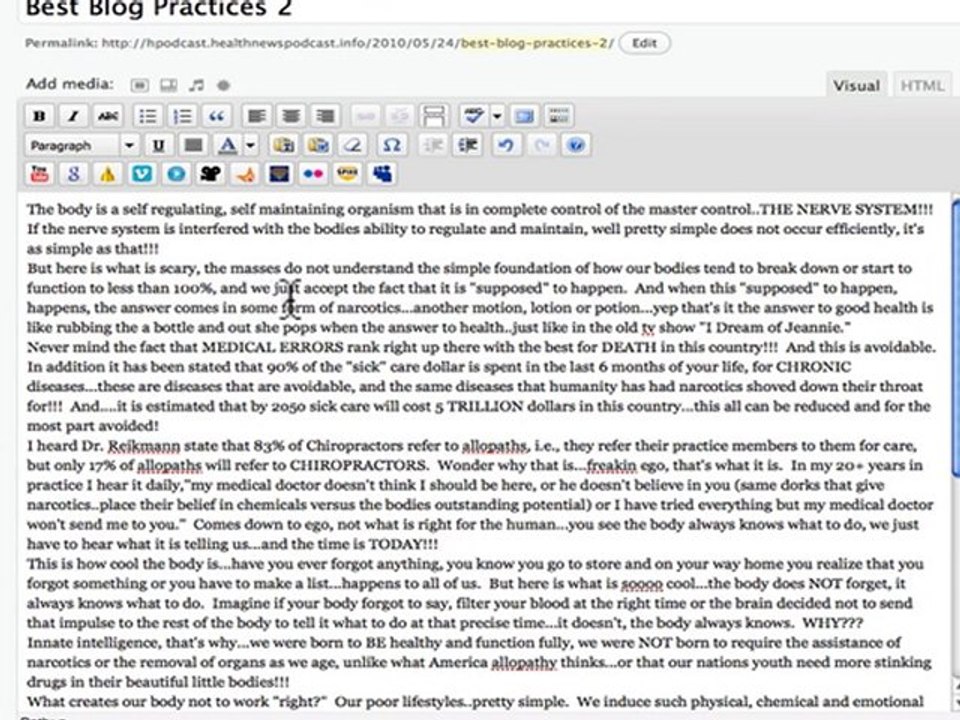The image size is (960, 720).
Task: Click the text "MEDICAL ERRORS"
Action: point(272,347)
